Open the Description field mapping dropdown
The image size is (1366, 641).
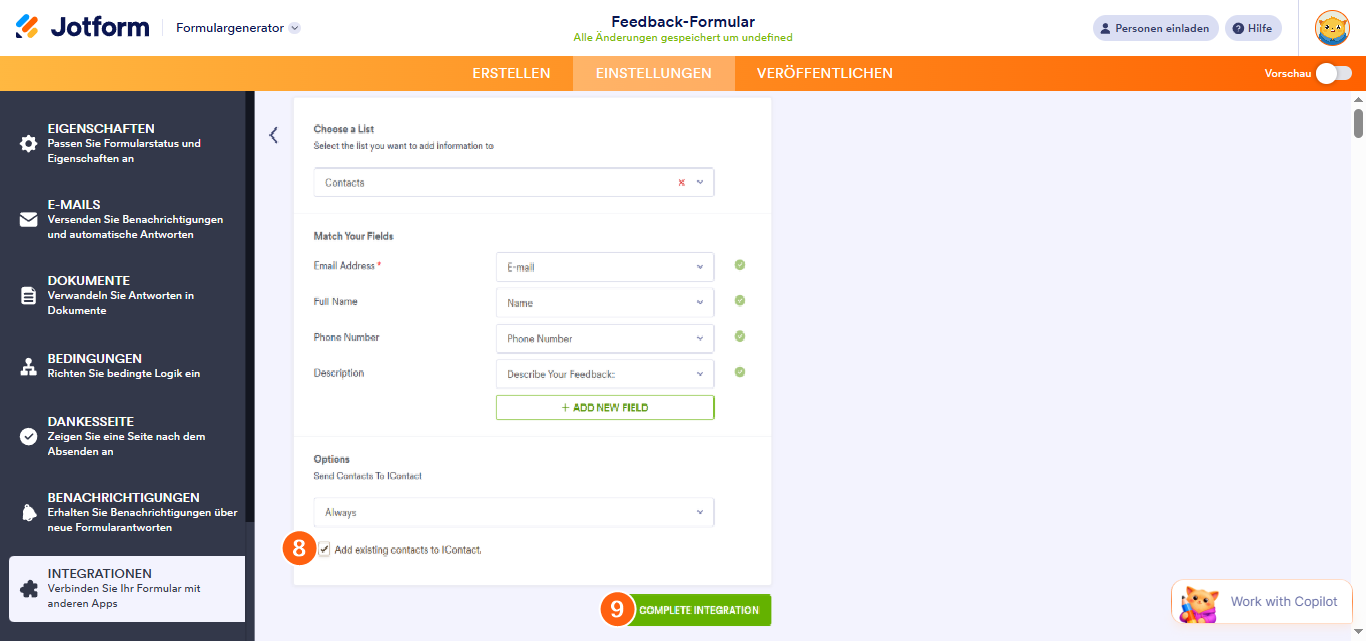tap(605, 374)
